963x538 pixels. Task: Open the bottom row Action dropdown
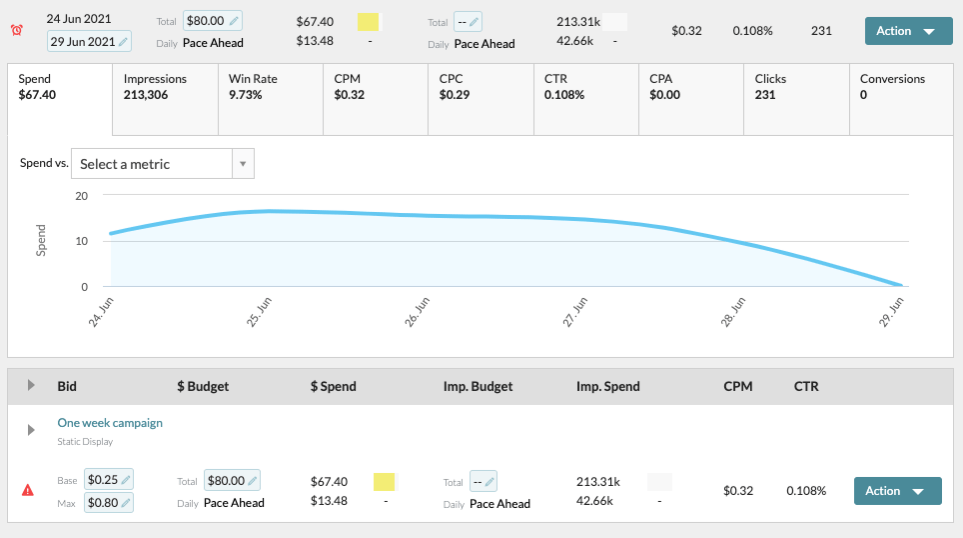coord(897,491)
